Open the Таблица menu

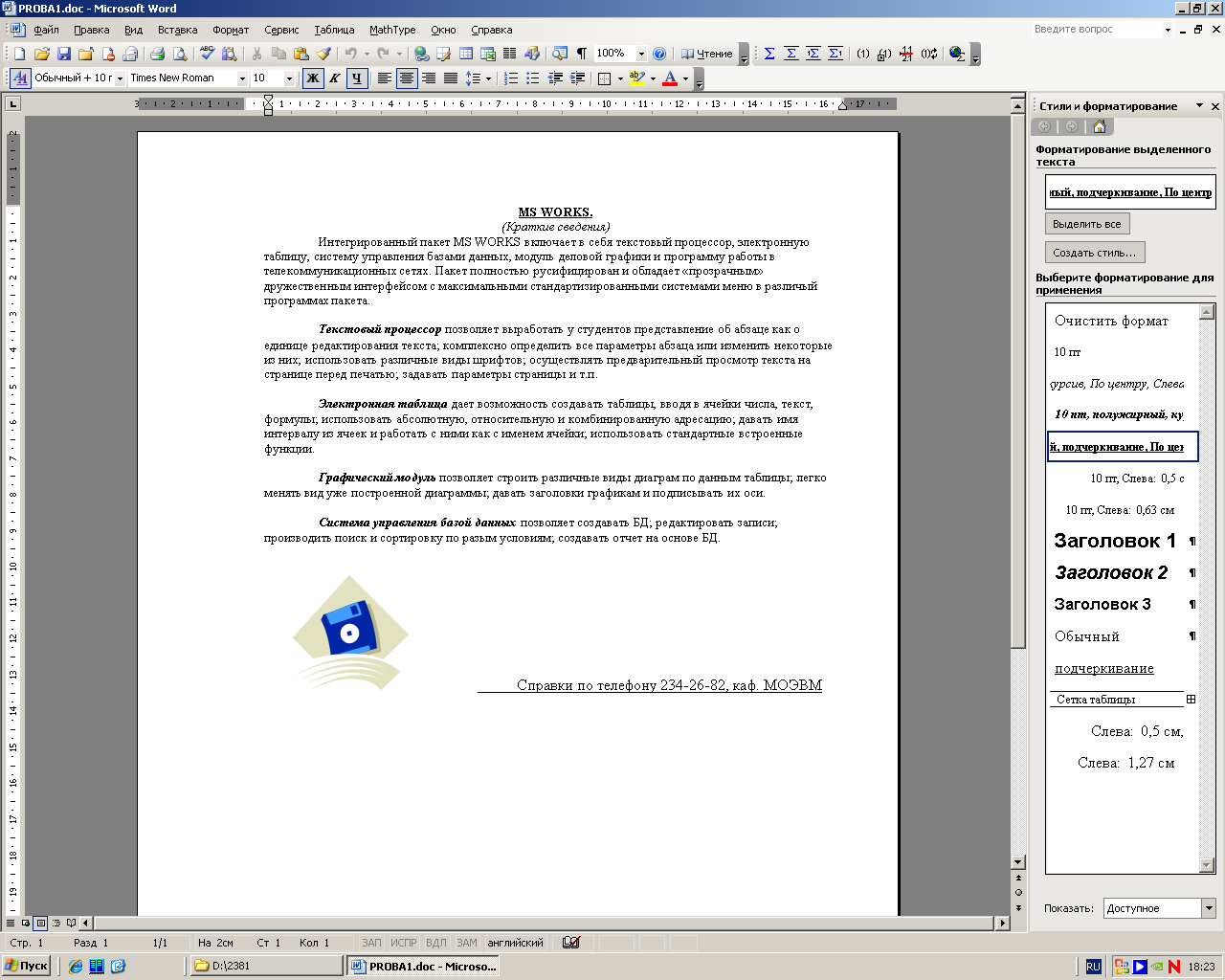(x=334, y=30)
